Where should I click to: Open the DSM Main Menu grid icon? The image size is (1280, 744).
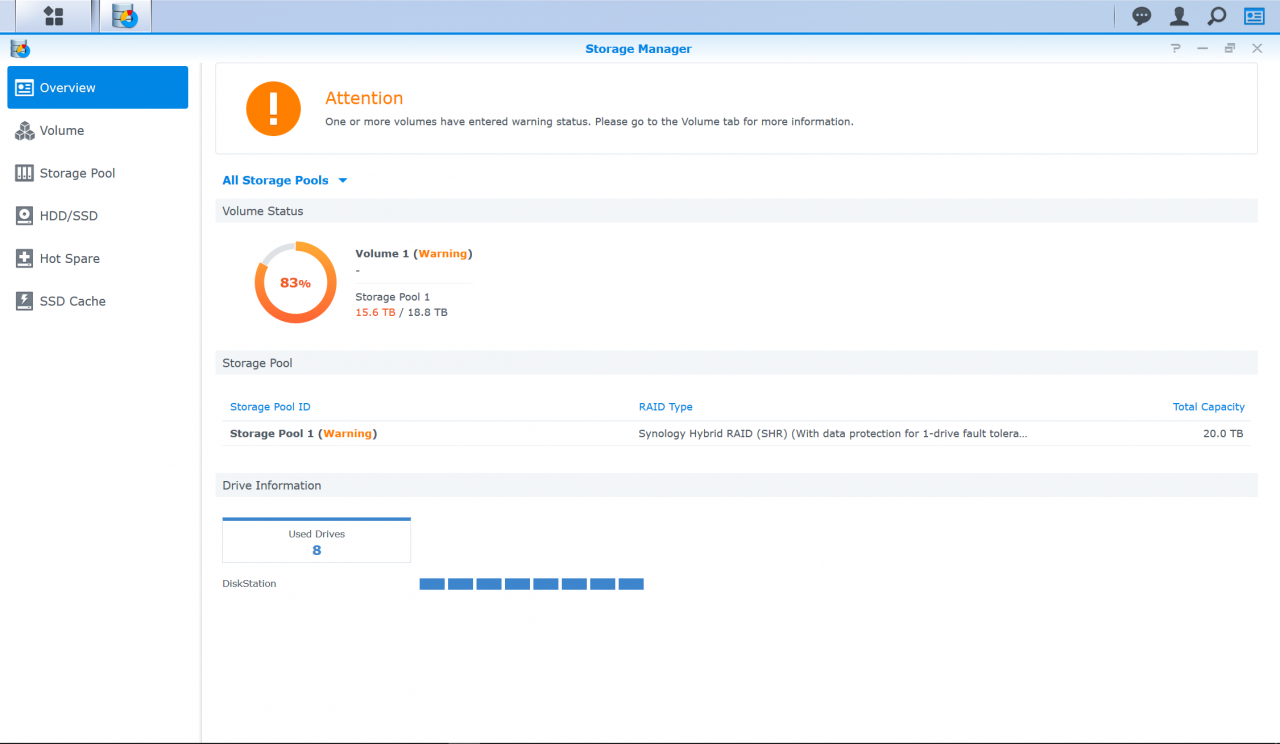click(x=53, y=16)
